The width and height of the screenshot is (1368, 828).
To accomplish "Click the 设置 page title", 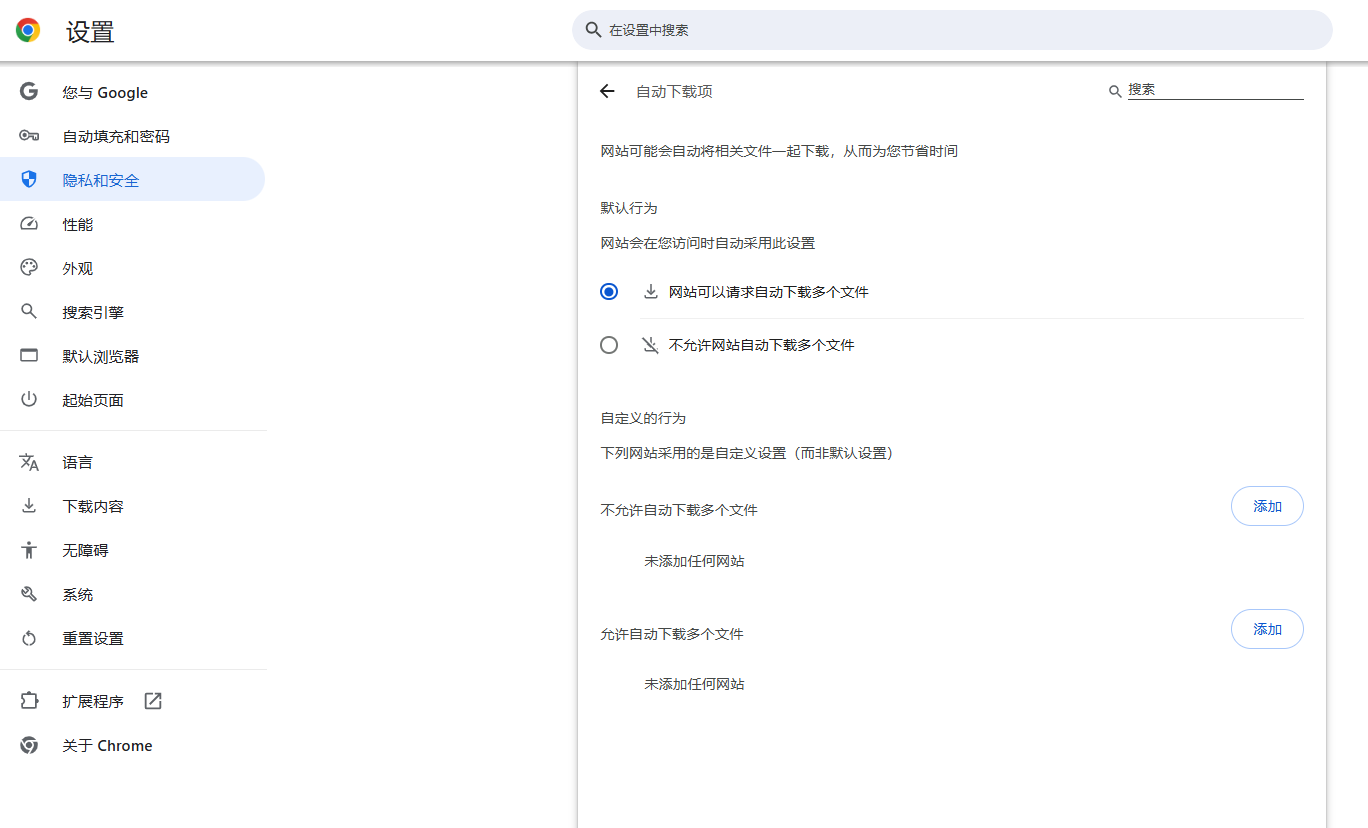I will coord(90,32).
